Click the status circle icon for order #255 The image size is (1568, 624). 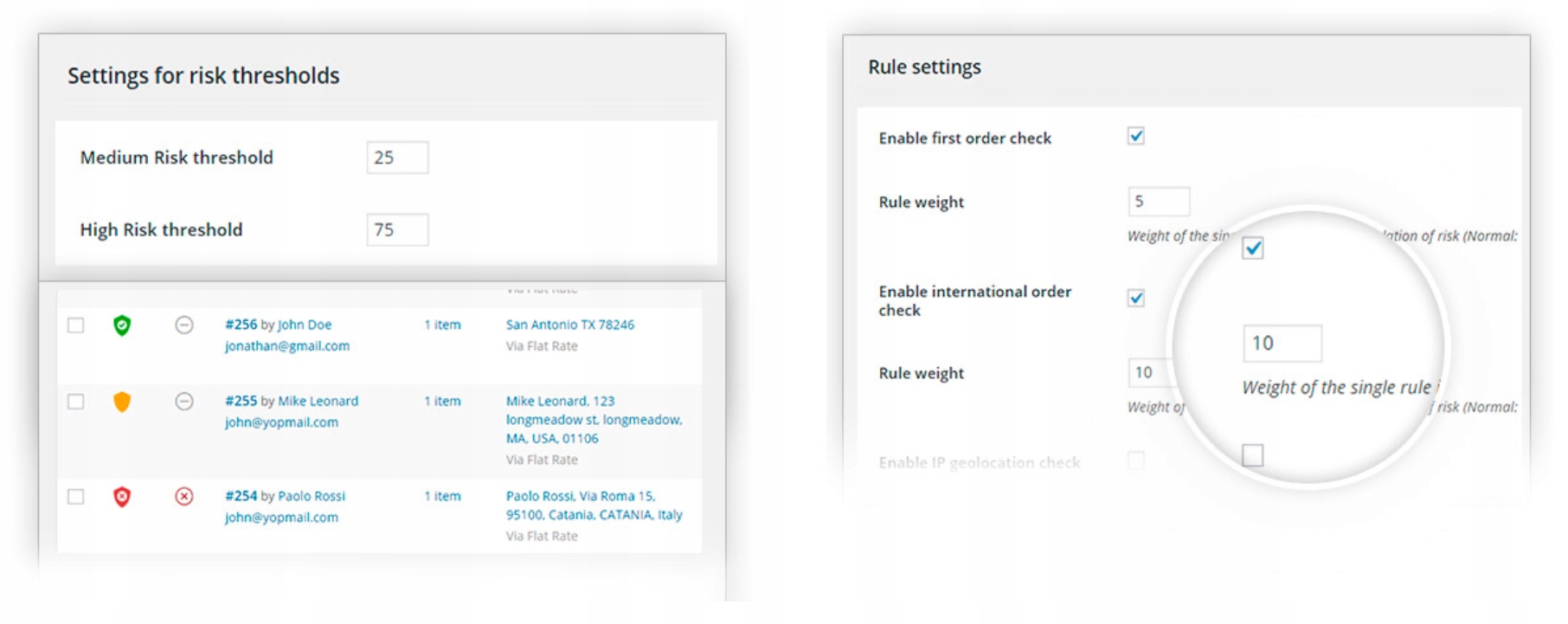[184, 402]
